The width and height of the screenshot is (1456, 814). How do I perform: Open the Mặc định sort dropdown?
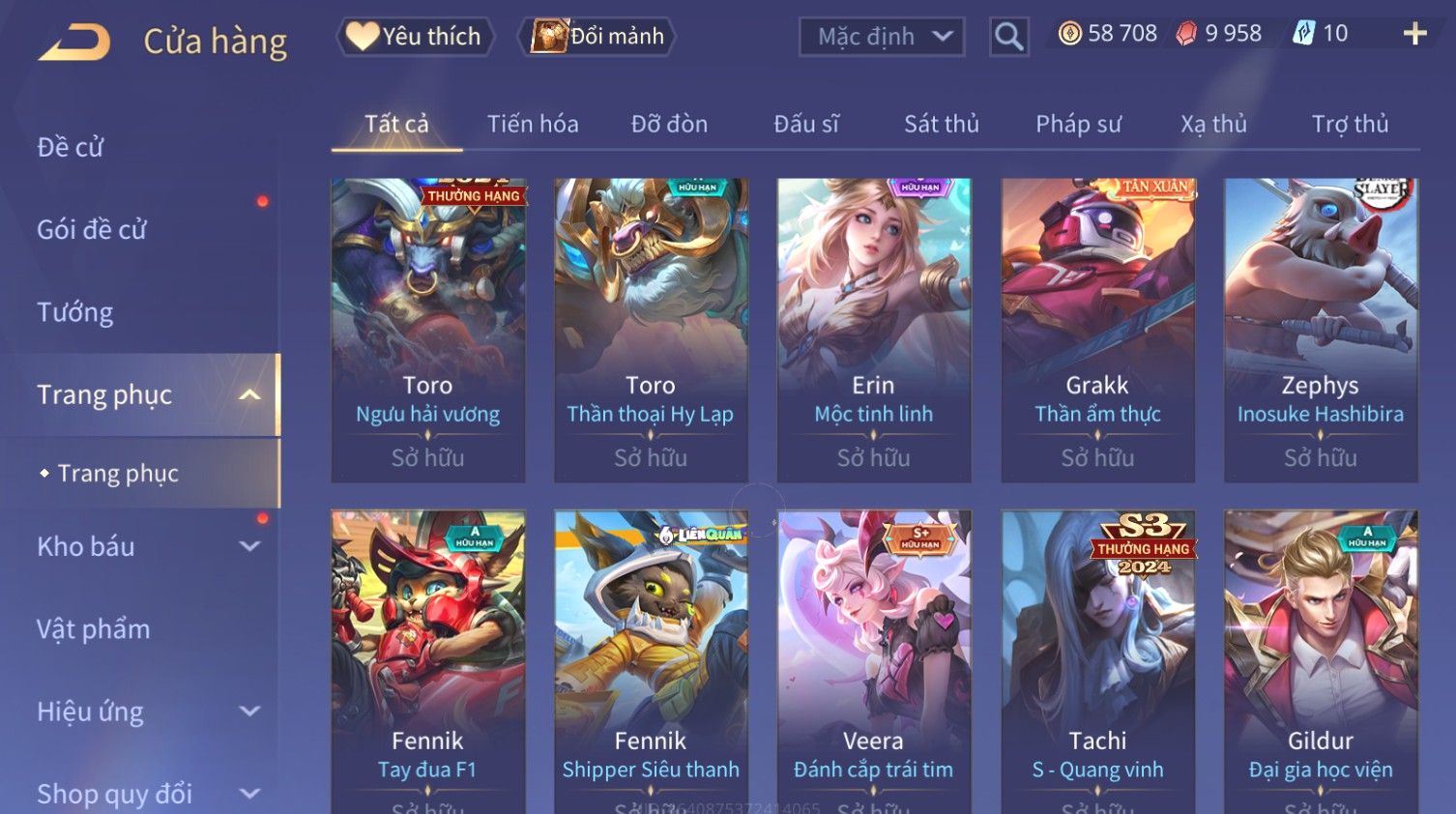point(882,37)
